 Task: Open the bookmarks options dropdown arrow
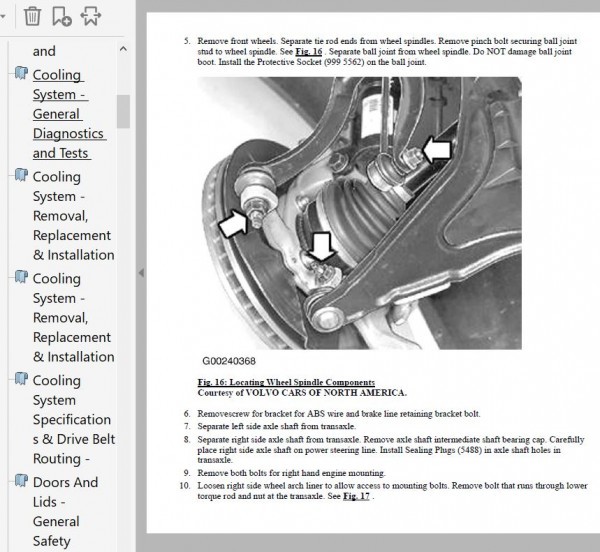click(x=3, y=16)
